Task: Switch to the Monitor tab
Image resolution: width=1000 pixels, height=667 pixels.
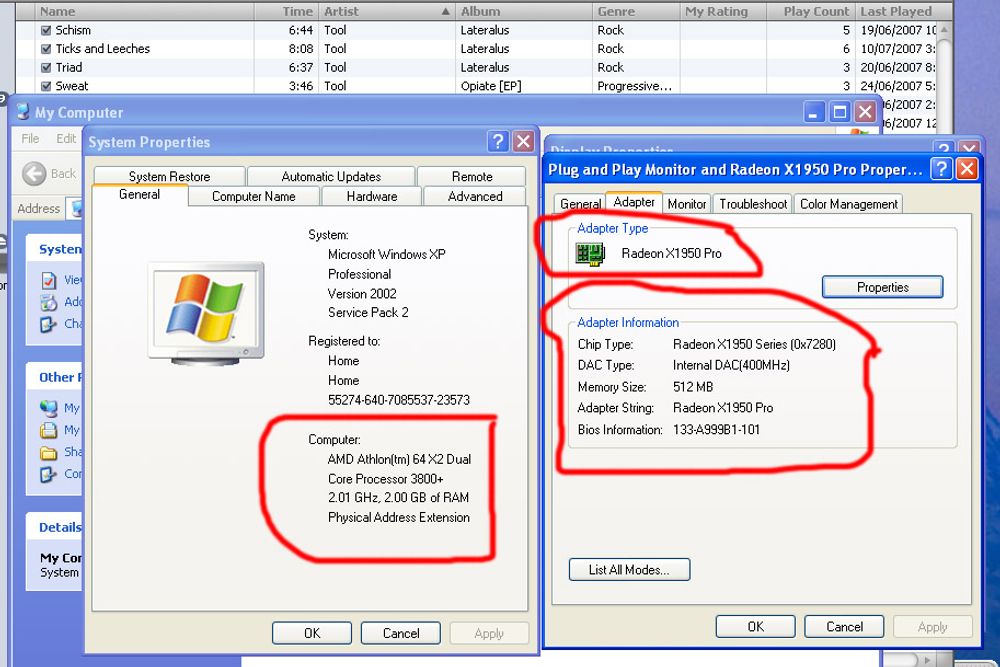Action: [x=687, y=204]
